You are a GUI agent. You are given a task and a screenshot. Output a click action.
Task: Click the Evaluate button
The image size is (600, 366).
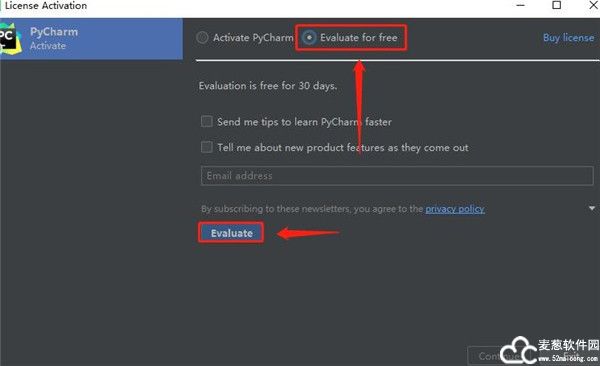231,233
